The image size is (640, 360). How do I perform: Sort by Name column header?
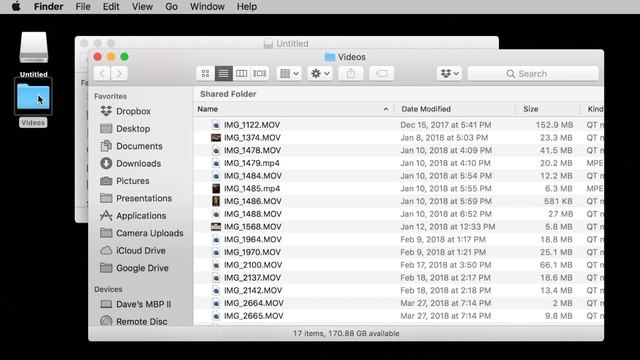[293, 109]
